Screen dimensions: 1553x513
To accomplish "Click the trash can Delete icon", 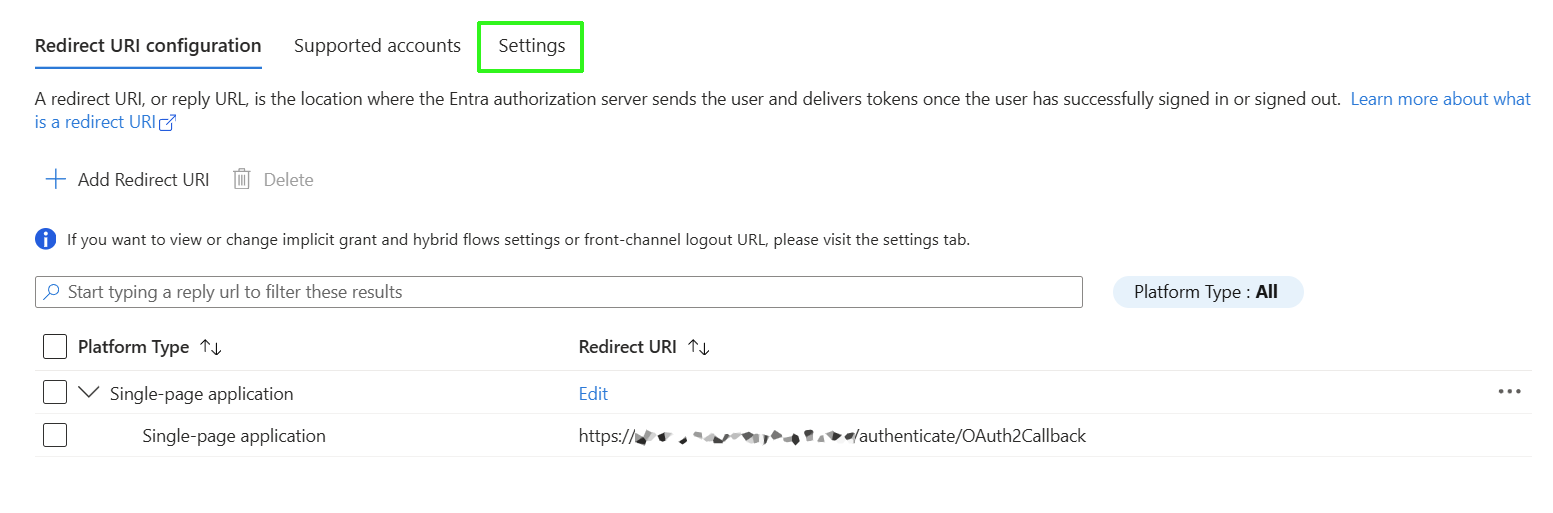I will tap(241, 180).
